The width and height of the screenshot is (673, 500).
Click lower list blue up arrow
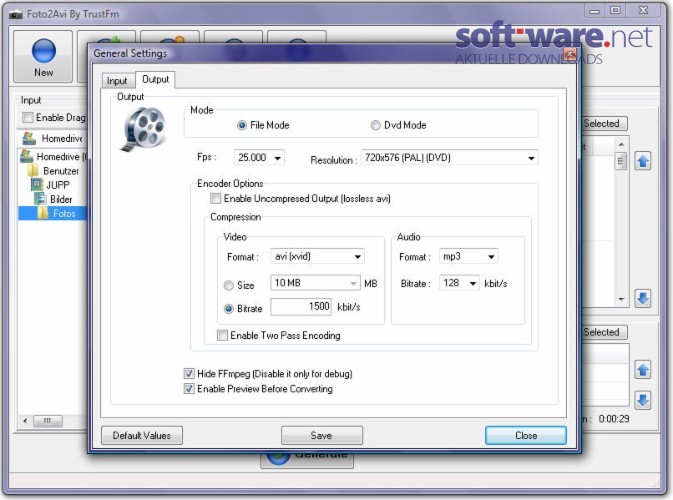tap(643, 370)
